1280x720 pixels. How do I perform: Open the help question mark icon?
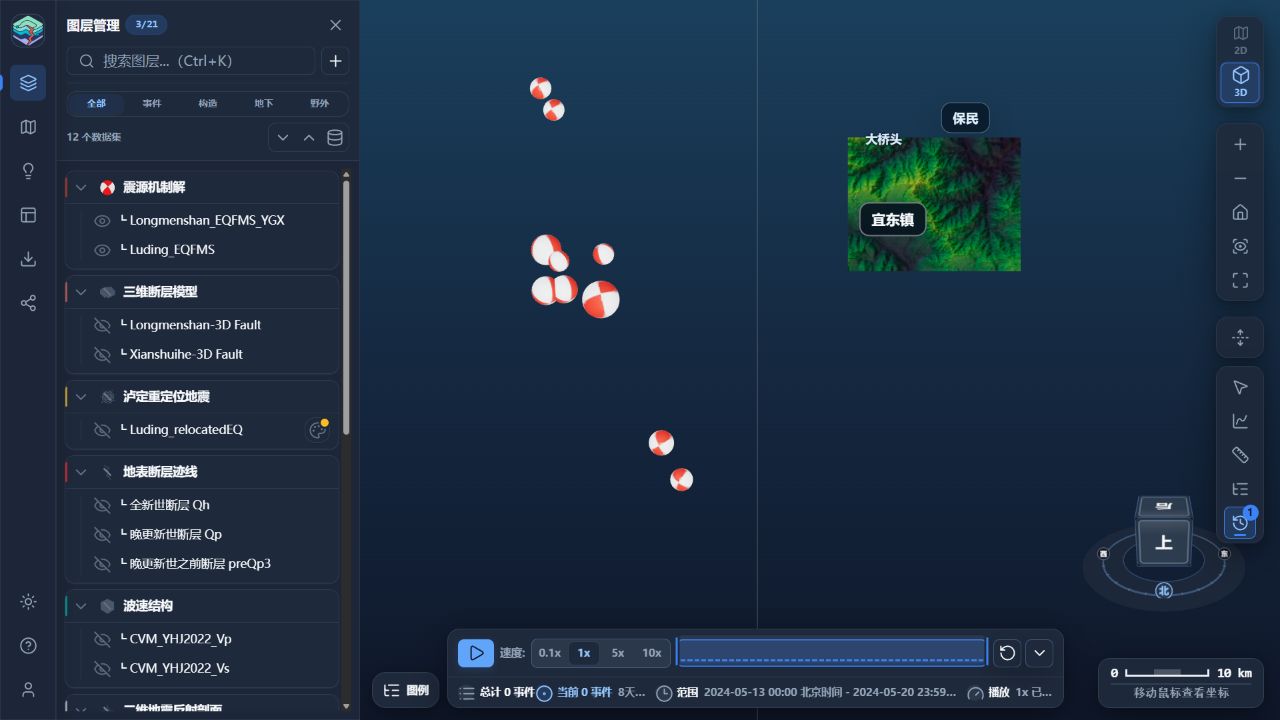click(x=28, y=646)
